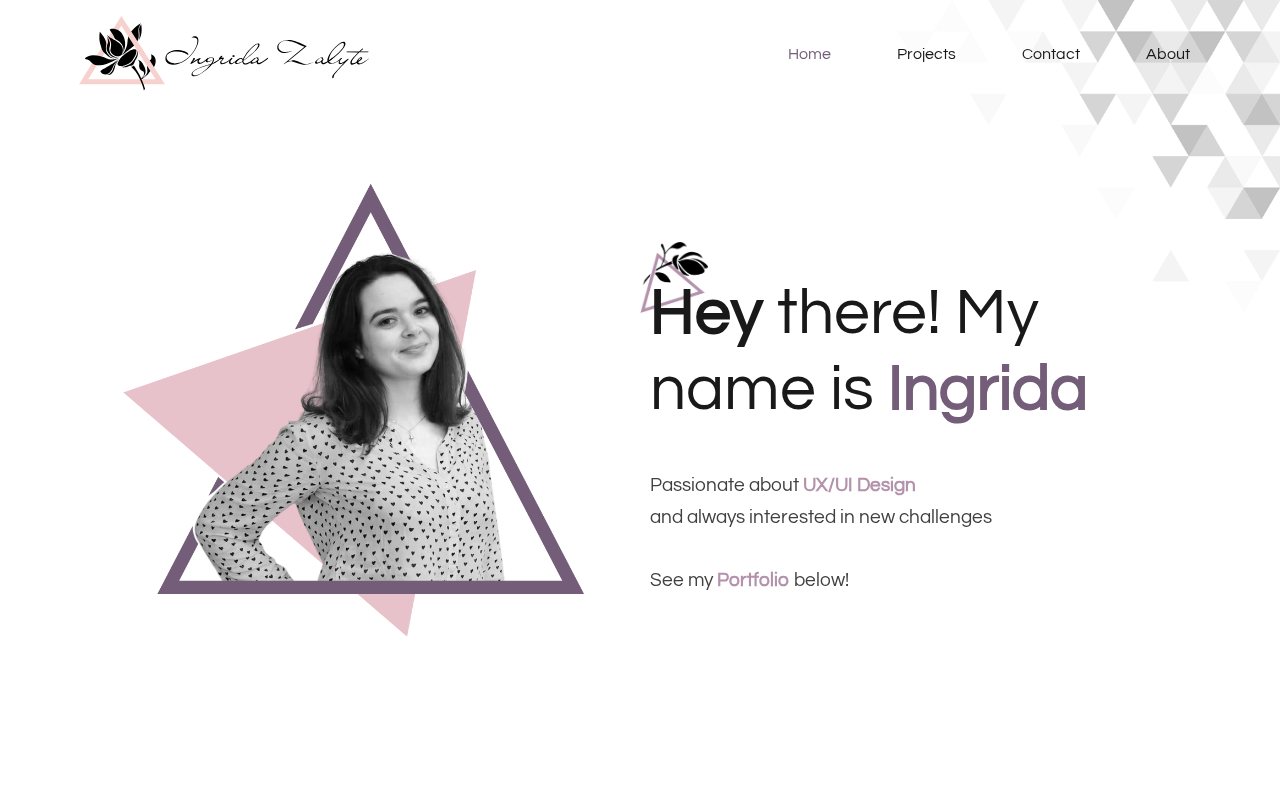The width and height of the screenshot is (1280, 800).
Task: Click the small flower icon above Hey
Action: [676, 268]
